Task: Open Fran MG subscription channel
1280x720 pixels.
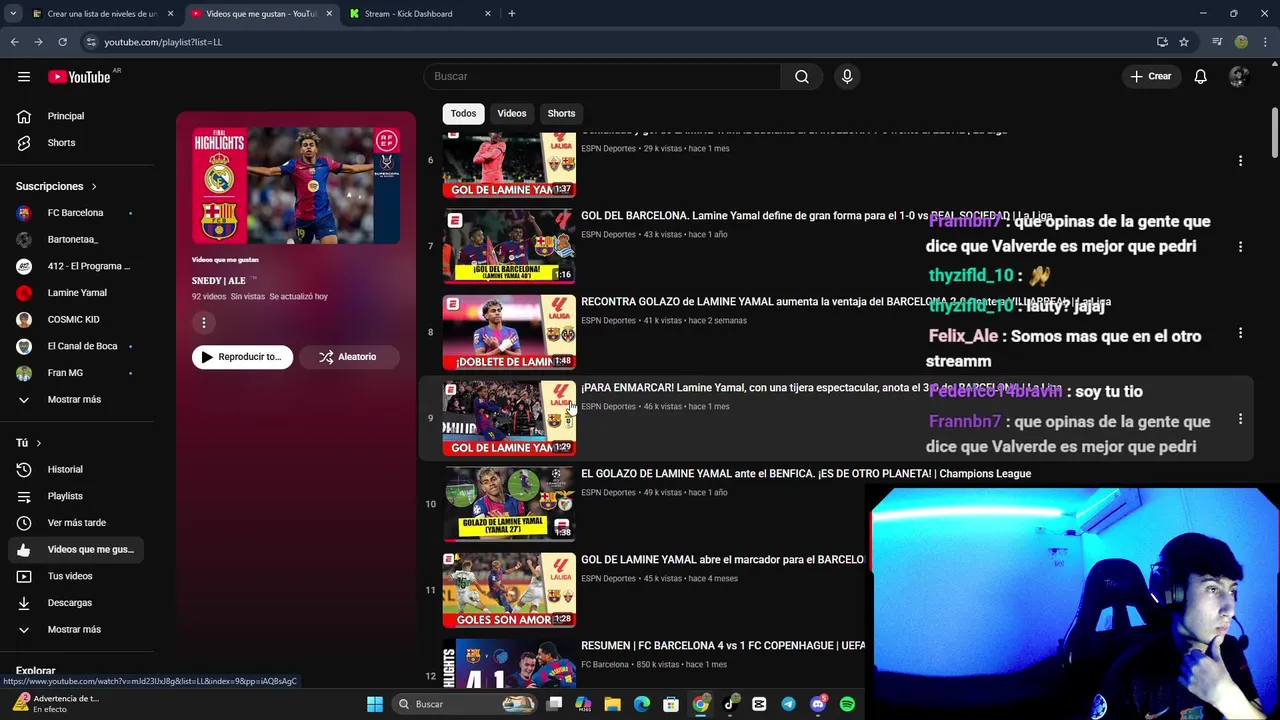Action: [x=76, y=373]
